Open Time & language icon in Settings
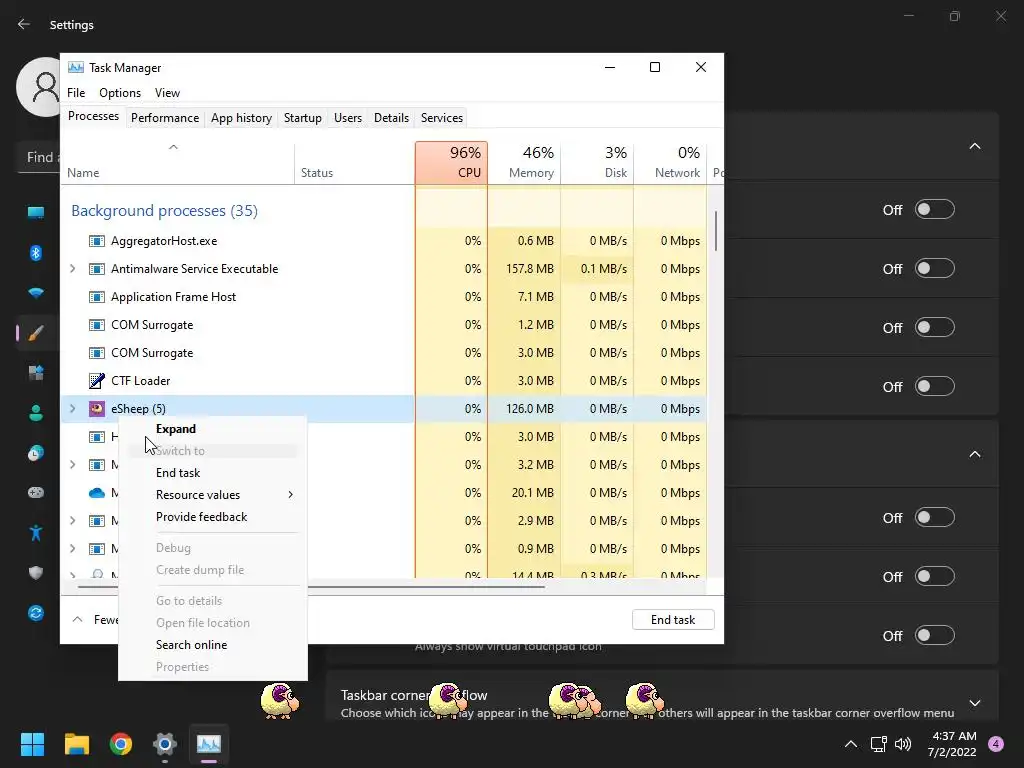Screen dimensions: 1024x768 pos(36,453)
